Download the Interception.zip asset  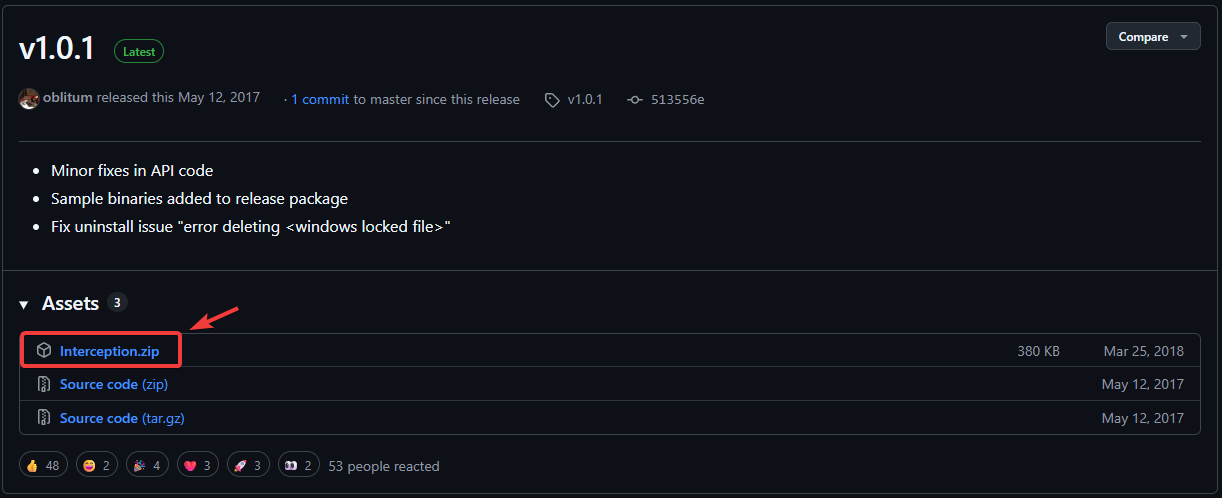(109, 351)
